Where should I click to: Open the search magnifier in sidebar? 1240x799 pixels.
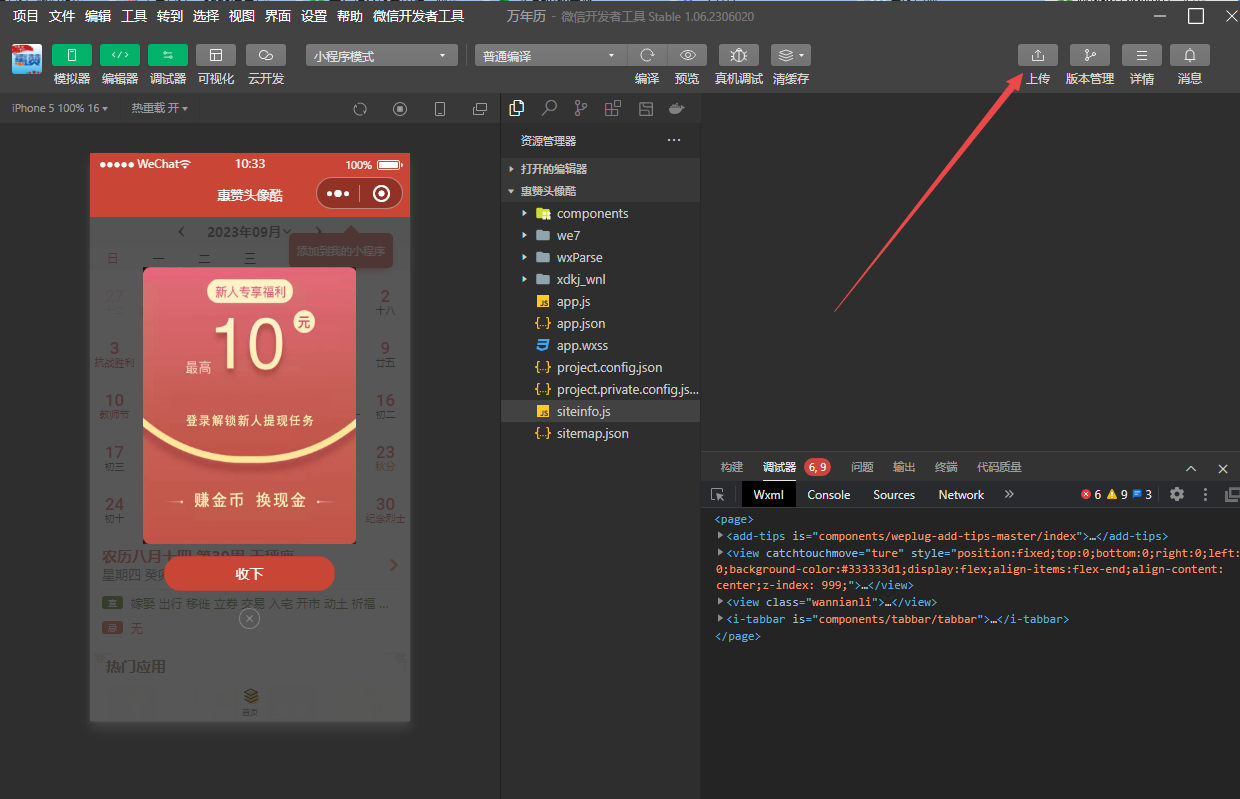(x=549, y=108)
